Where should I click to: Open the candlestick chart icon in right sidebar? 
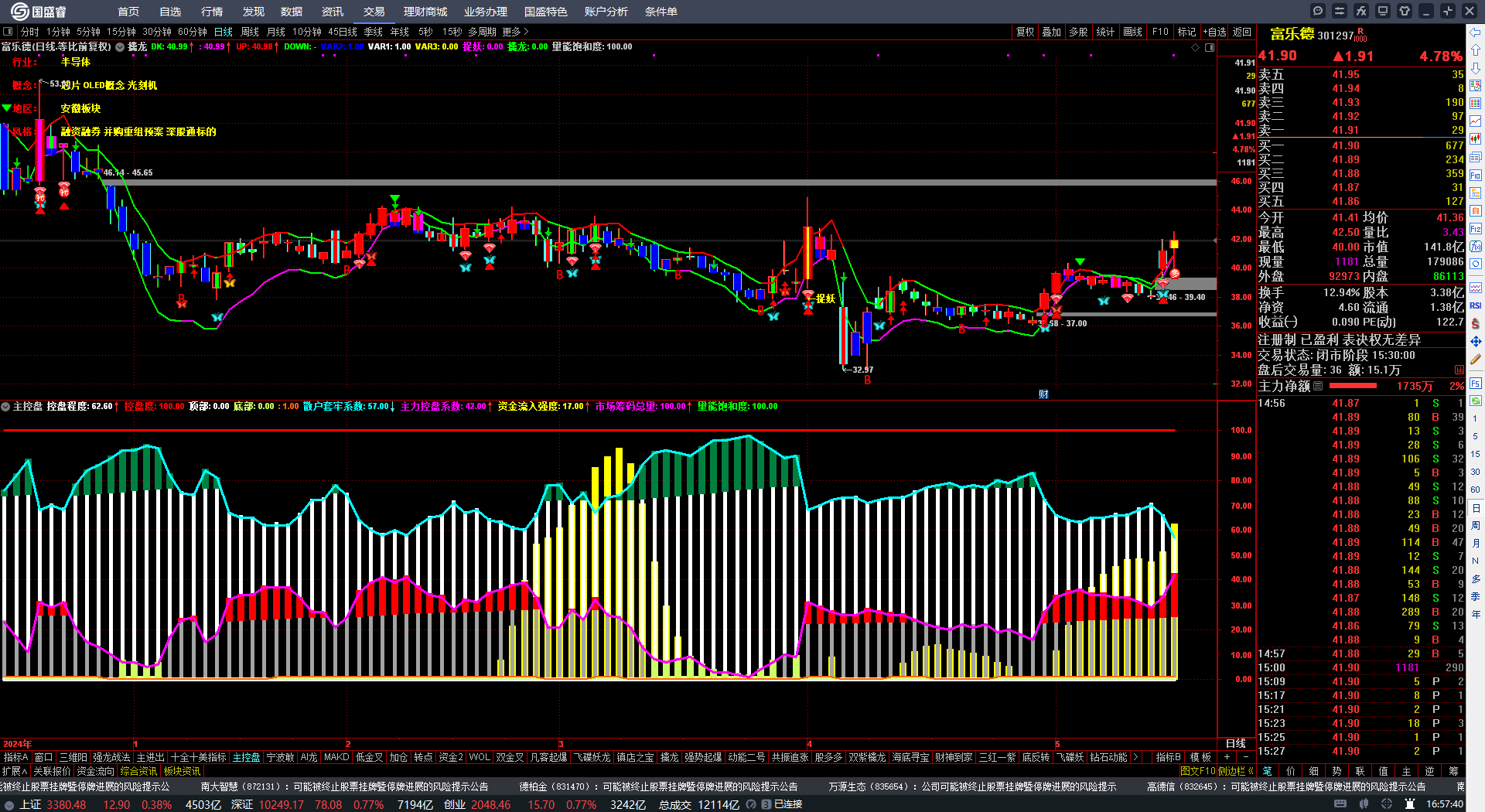coord(1476,139)
